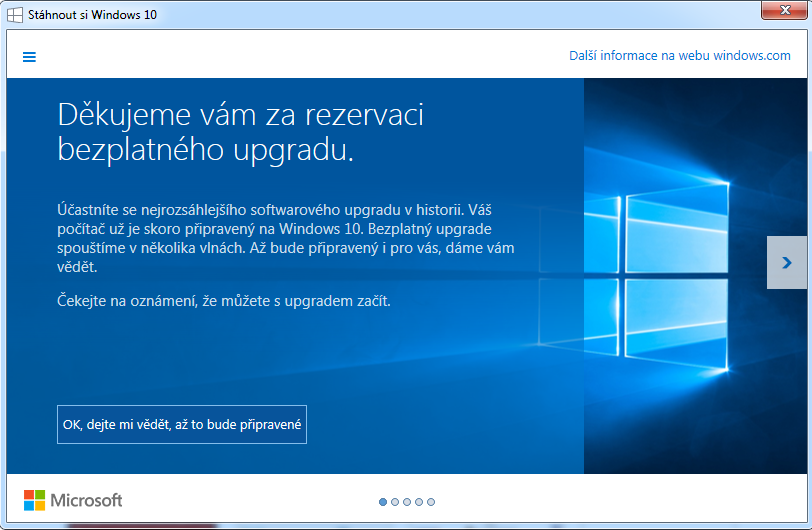The image size is (812, 530).
Task: Click OK, dejte mi vědět button
Action: (x=182, y=424)
